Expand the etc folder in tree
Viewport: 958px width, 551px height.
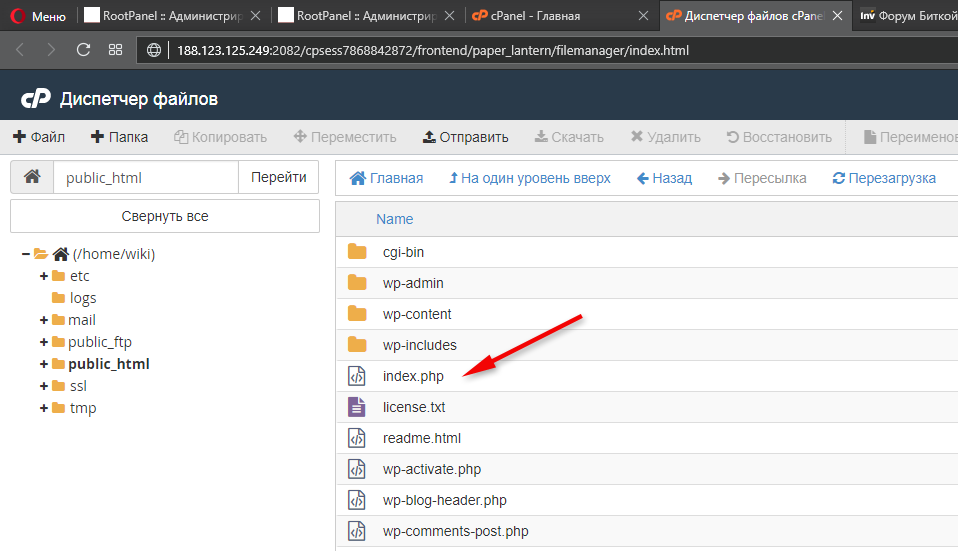[x=44, y=276]
